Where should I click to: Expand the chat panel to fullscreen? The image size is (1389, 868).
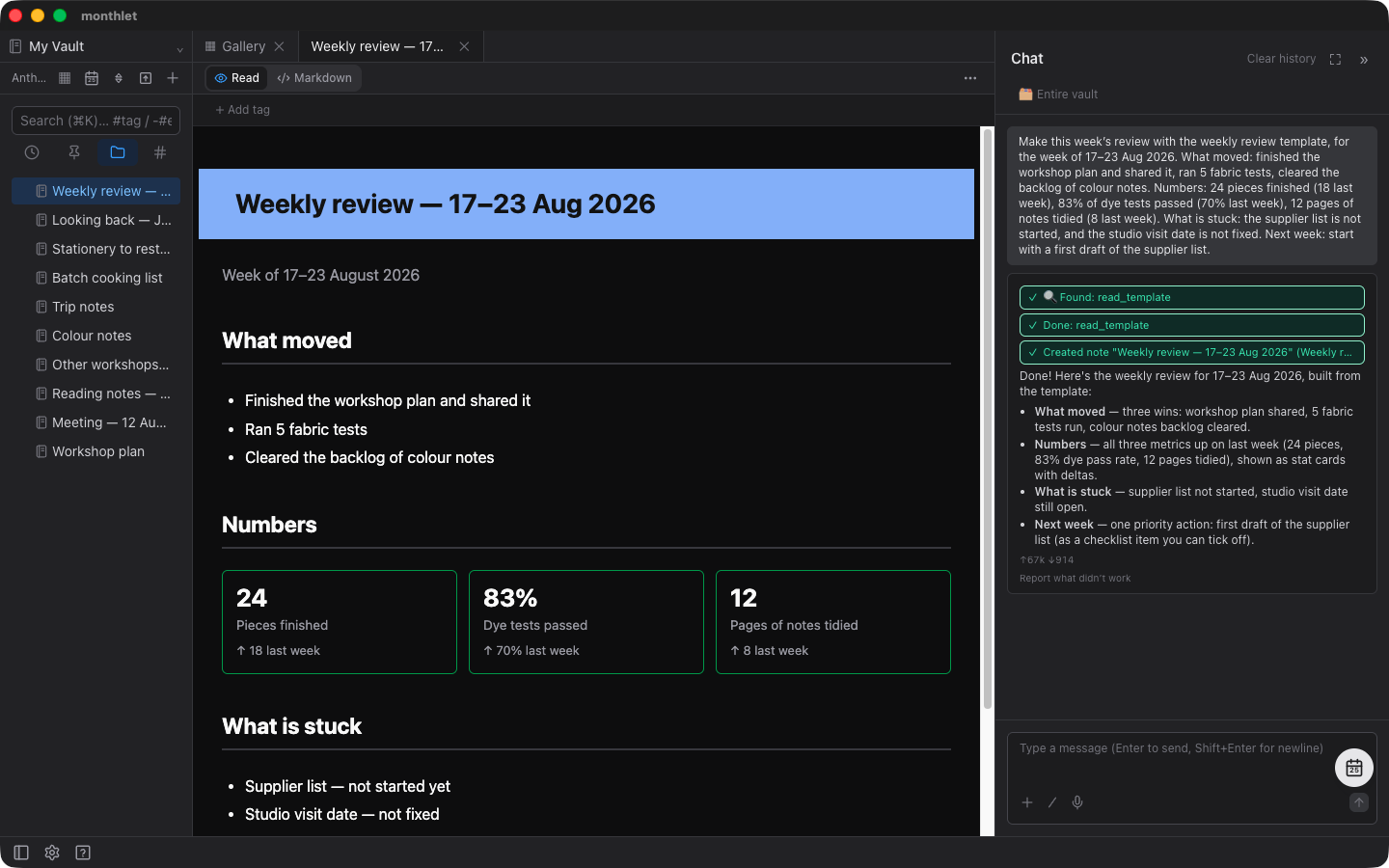coord(1335,60)
